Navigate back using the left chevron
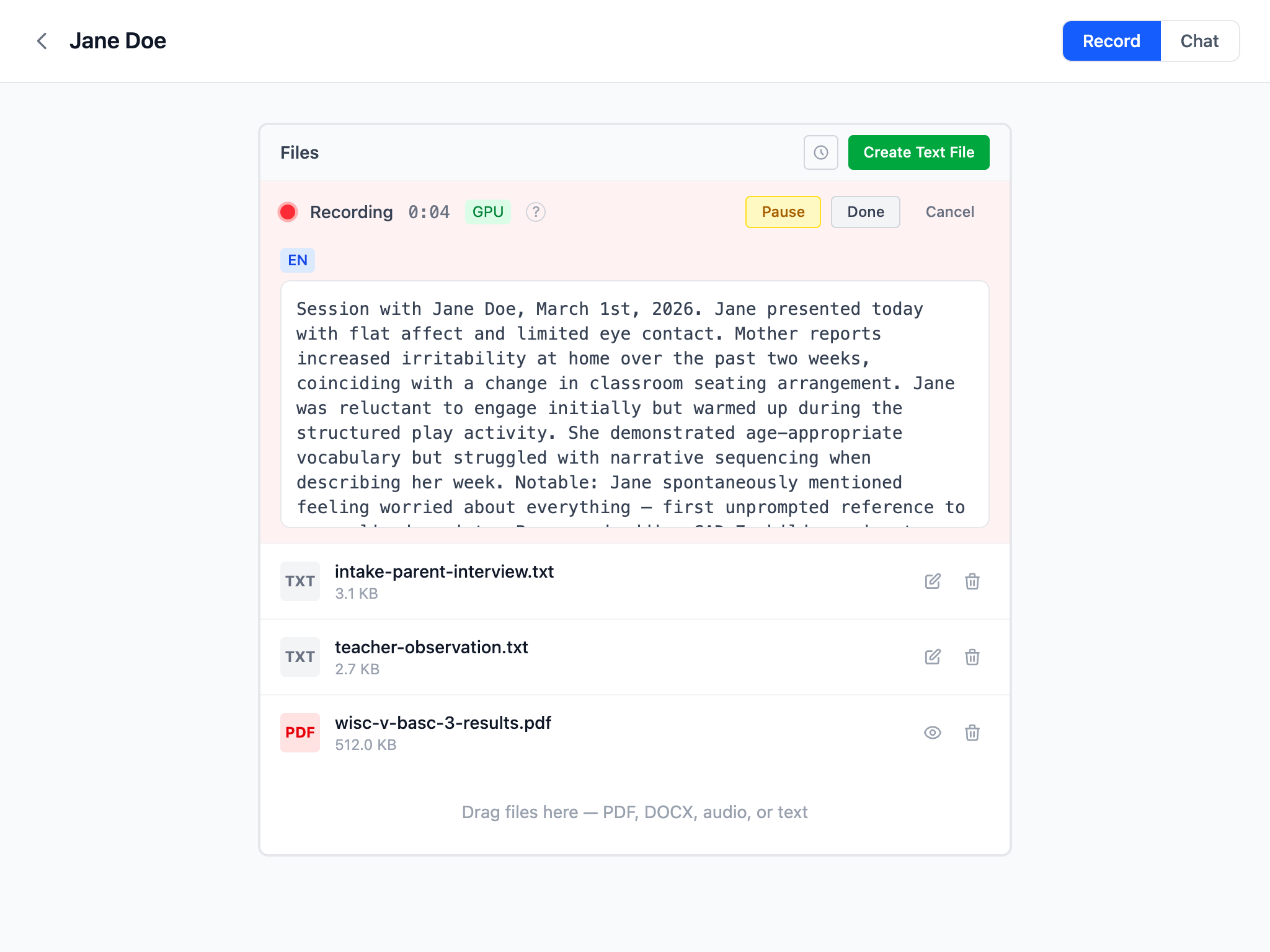Screen dimensions: 1270x952 (x=42, y=41)
